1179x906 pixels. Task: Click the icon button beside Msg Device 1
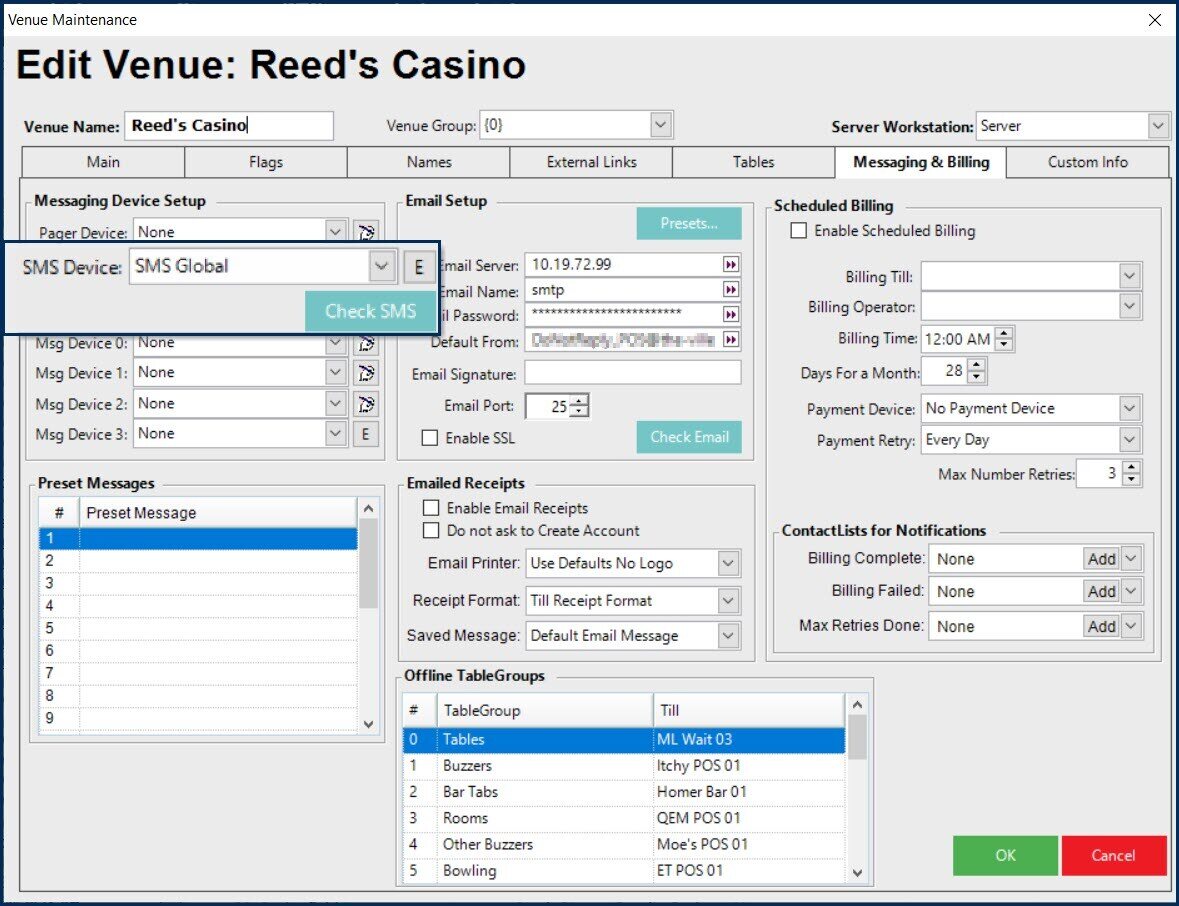pyautogui.click(x=367, y=373)
